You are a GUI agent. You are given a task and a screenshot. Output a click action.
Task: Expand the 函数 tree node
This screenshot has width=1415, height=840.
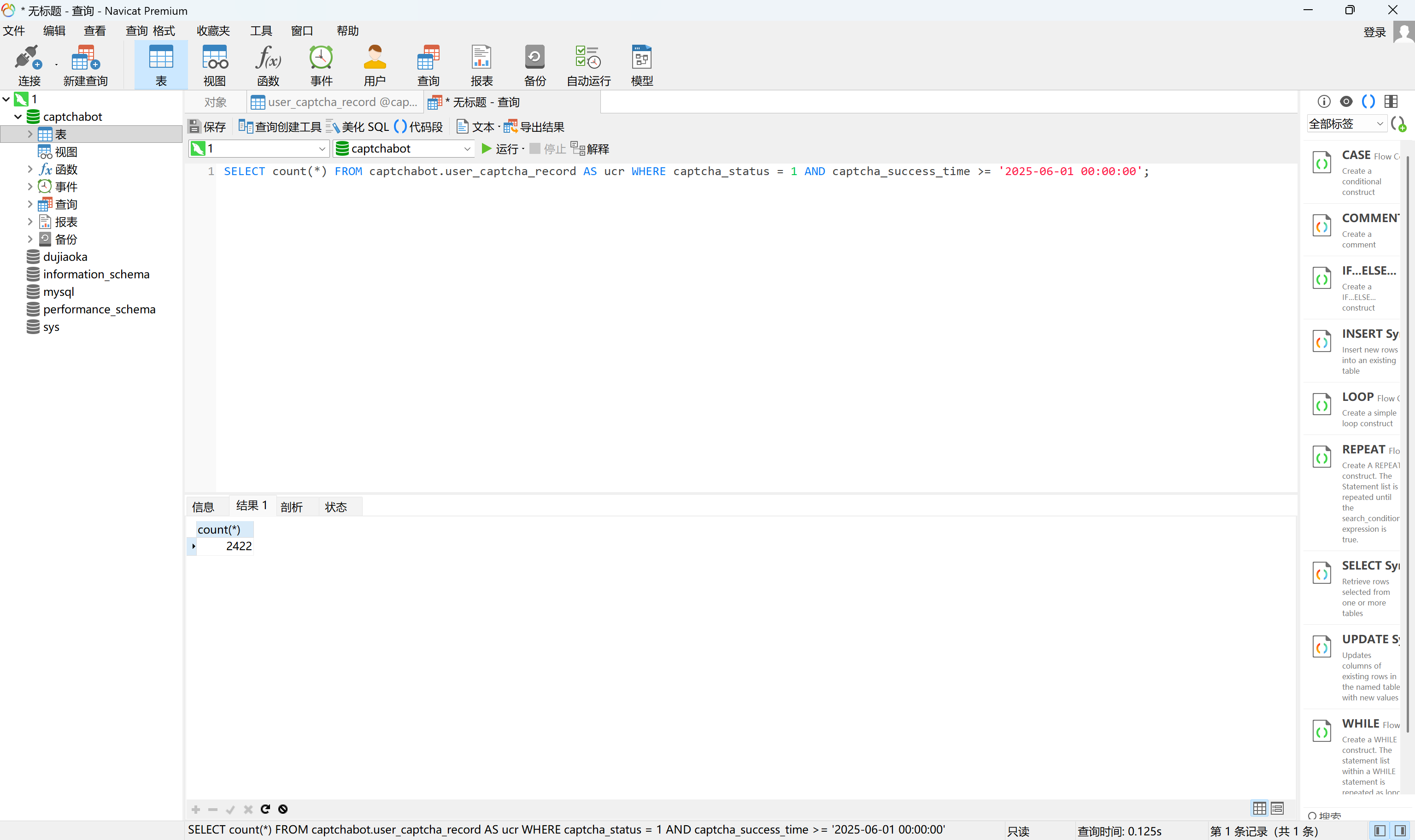pyautogui.click(x=30, y=169)
